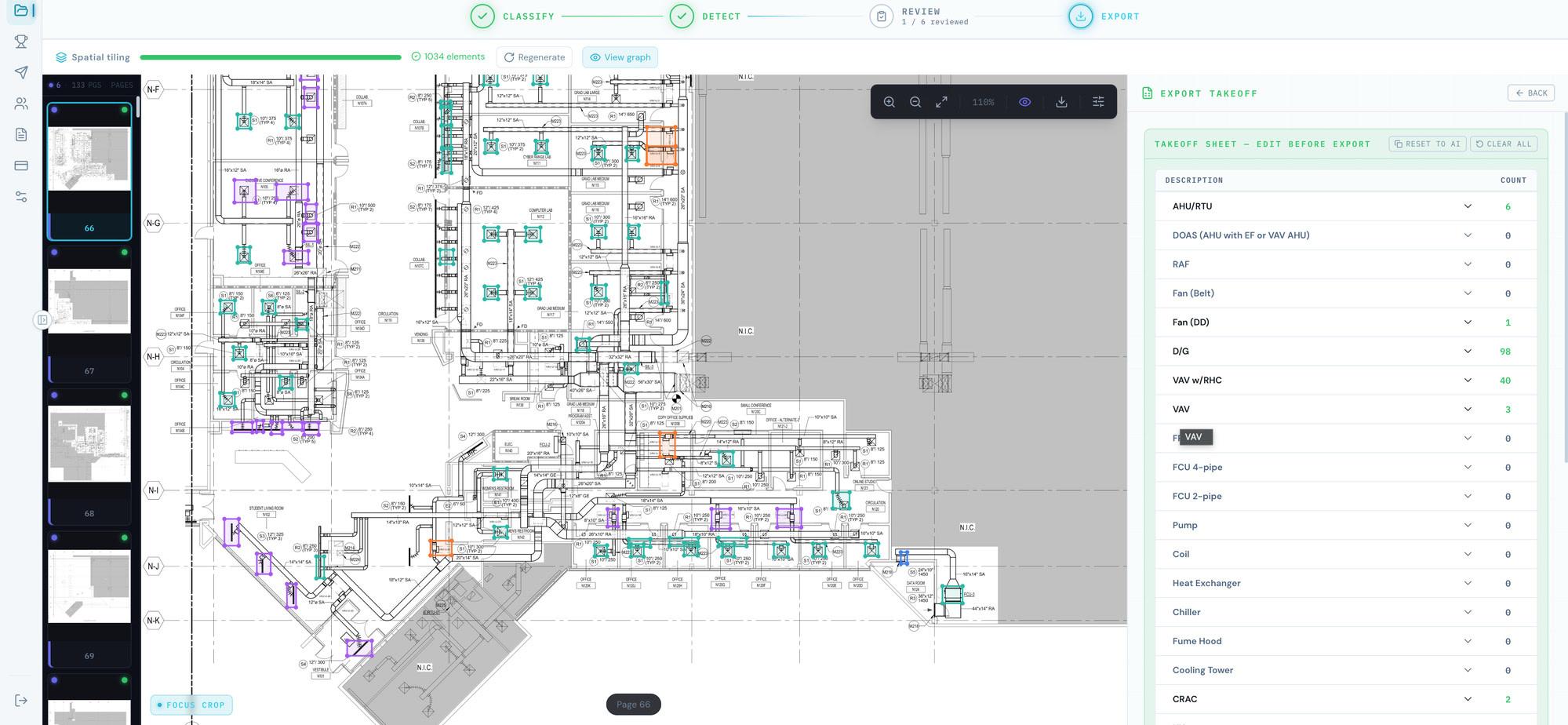Select page 67 thumbnail
Image resolution: width=1568 pixels, height=725 pixels.
click(89, 314)
